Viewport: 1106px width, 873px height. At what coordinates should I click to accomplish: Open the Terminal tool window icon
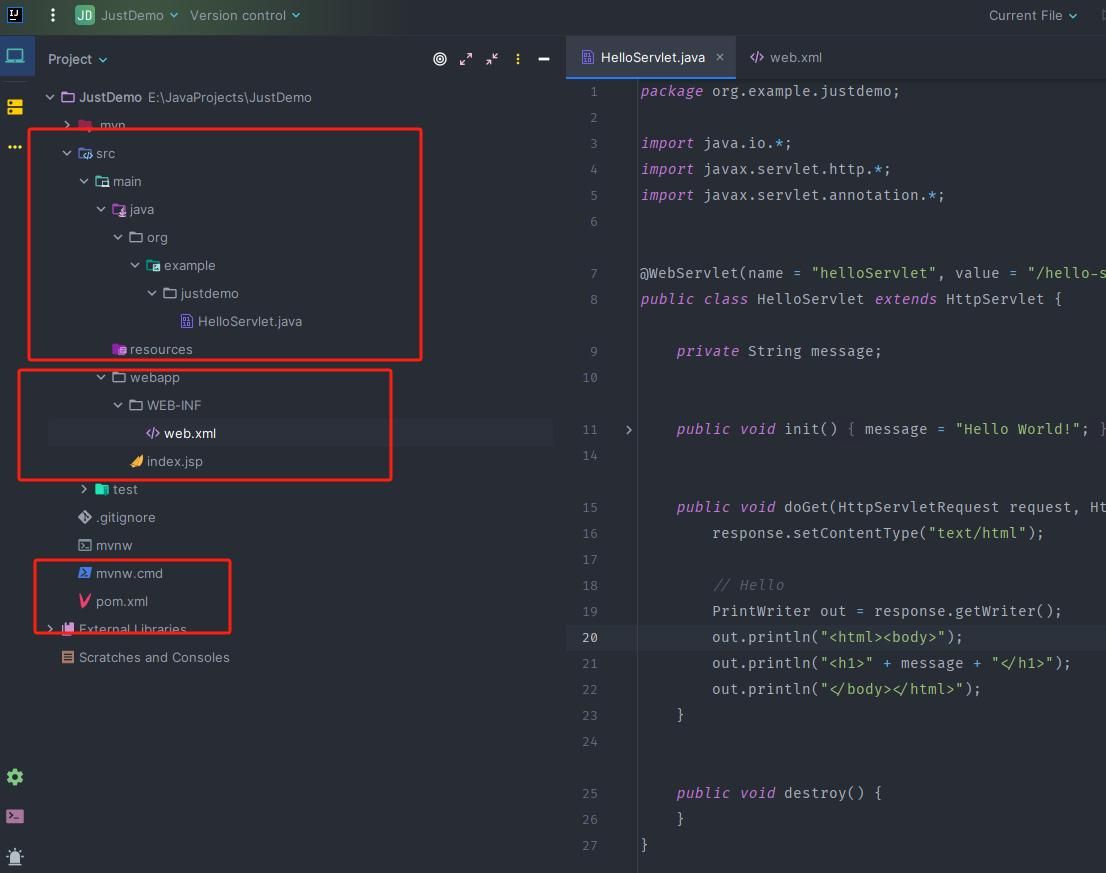click(x=15, y=816)
